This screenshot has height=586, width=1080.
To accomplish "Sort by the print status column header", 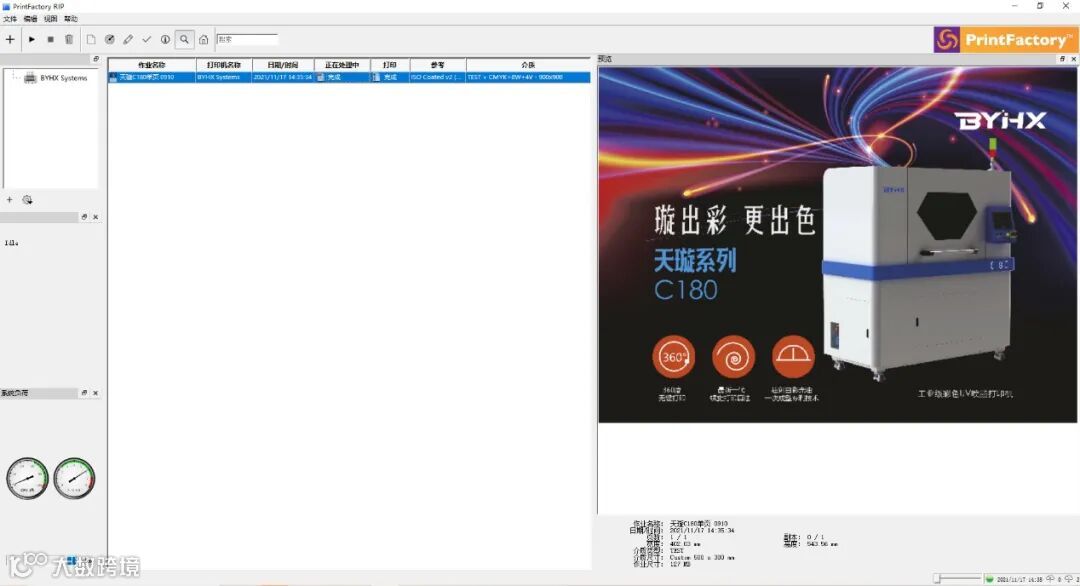I will (390, 65).
